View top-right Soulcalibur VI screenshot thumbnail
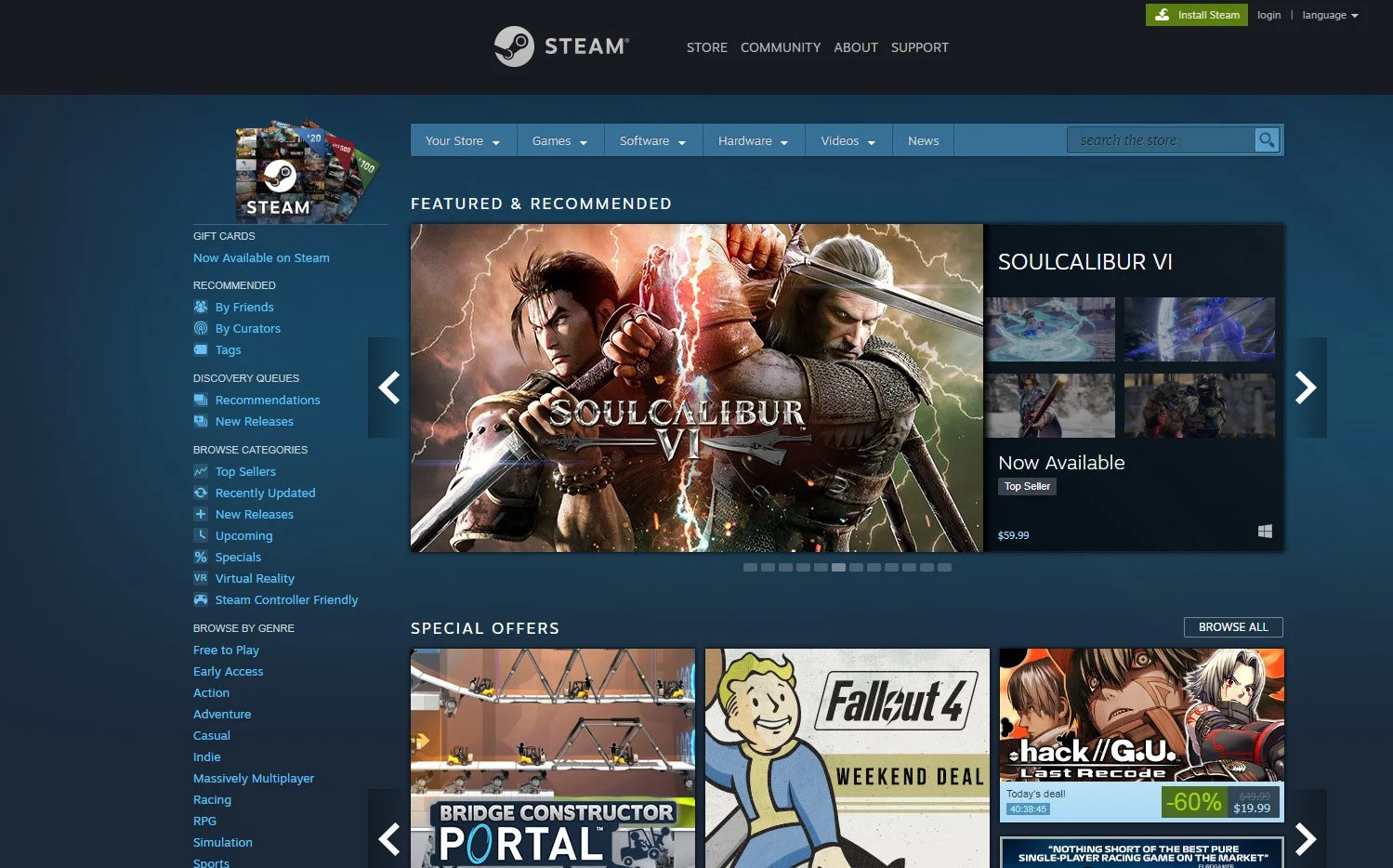This screenshot has width=1393, height=868. 1200,329
